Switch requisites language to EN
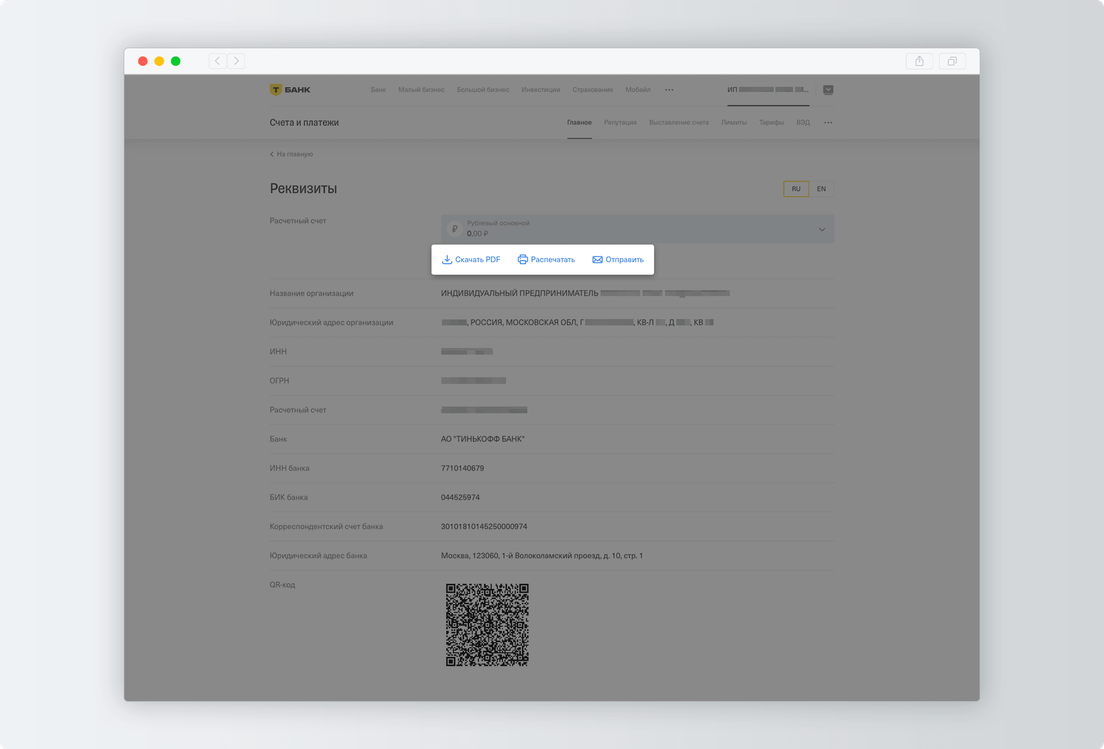Screen dimensions: 1104x749 coord(821,189)
